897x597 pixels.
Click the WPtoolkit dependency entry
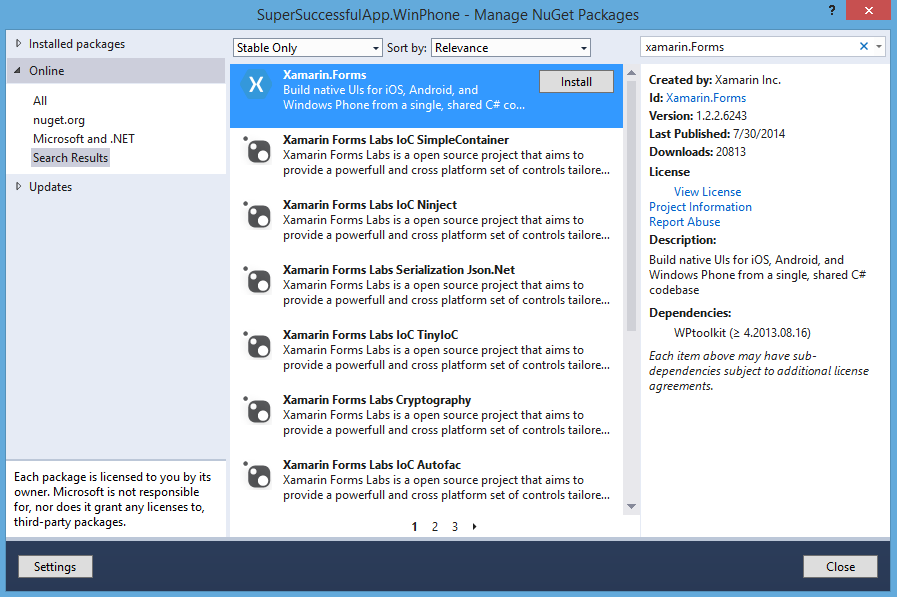[742, 333]
